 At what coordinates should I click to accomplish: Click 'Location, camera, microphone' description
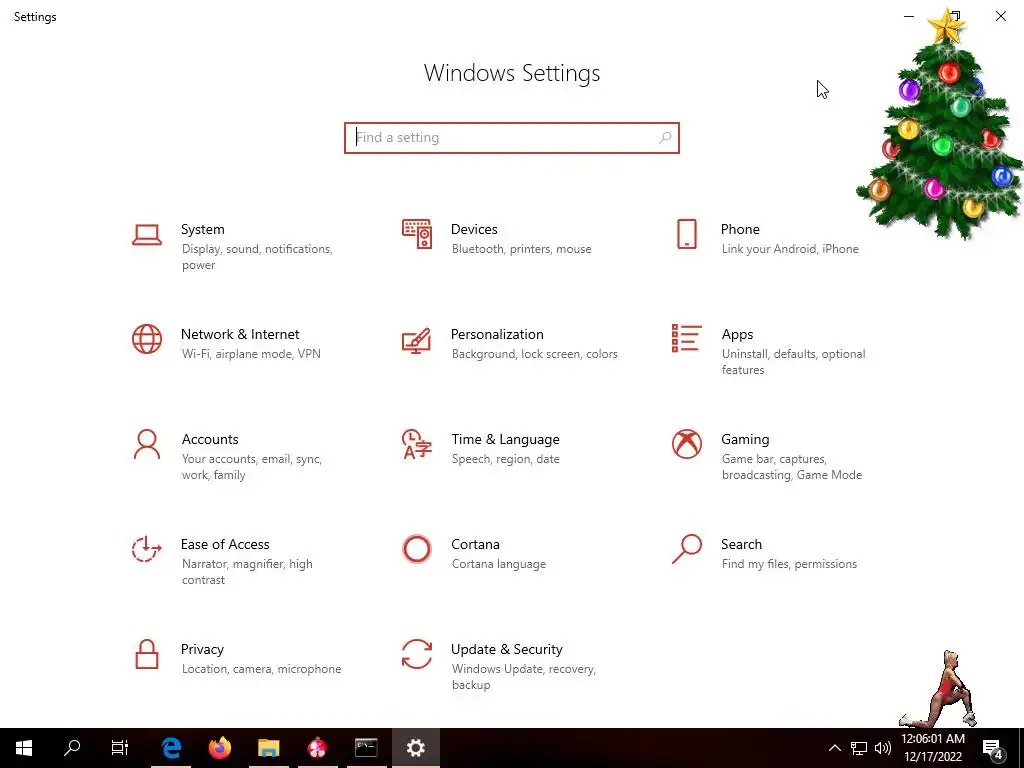click(261, 669)
